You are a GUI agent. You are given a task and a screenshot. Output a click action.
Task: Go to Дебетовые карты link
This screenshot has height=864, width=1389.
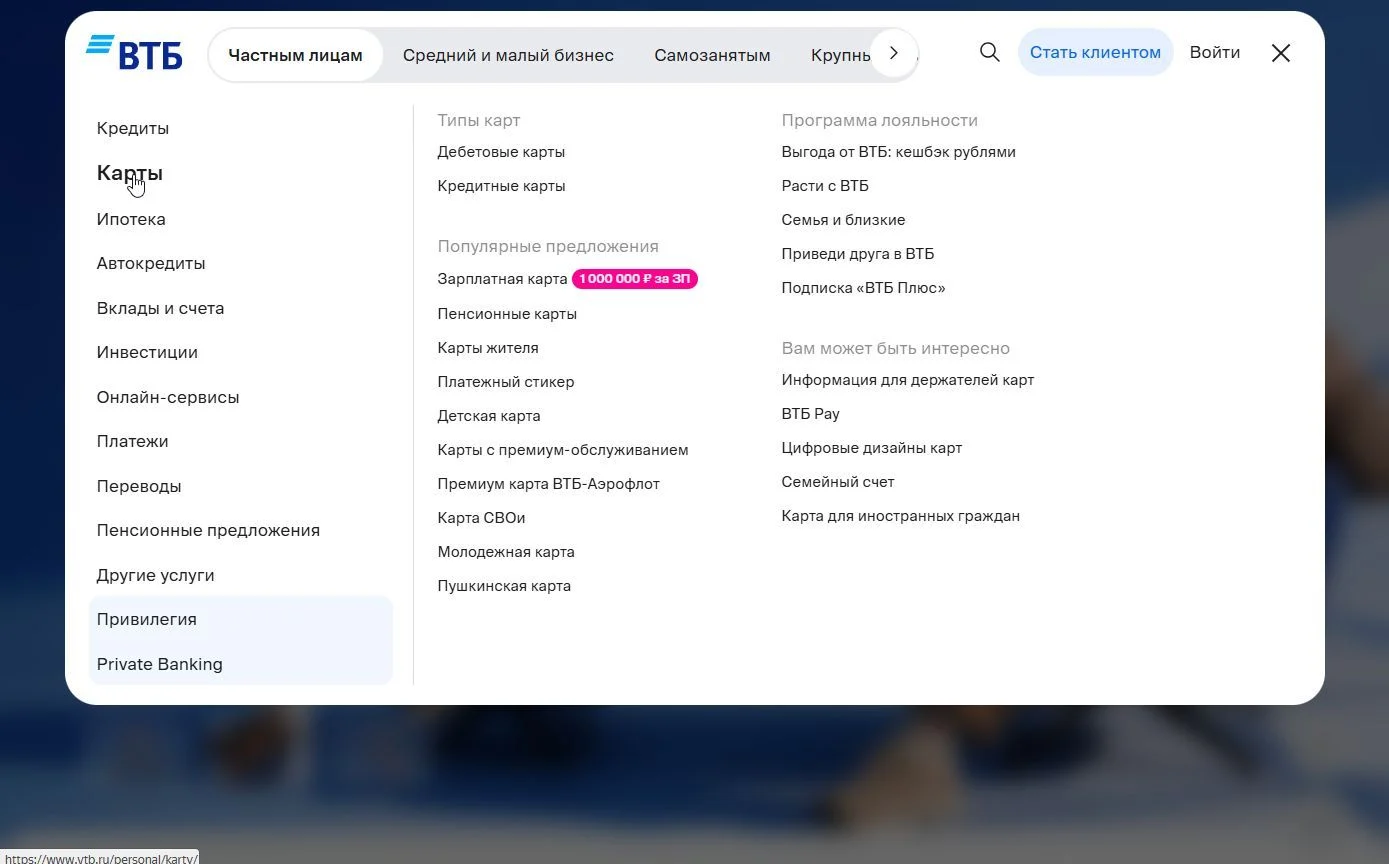(x=501, y=152)
